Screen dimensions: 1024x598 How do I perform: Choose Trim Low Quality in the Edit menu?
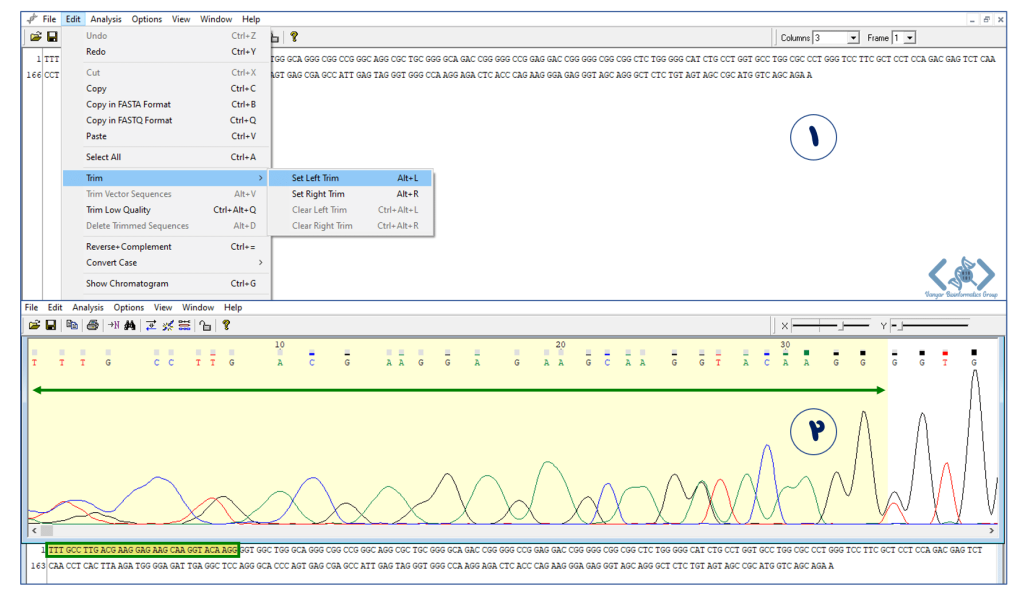point(166,210)
